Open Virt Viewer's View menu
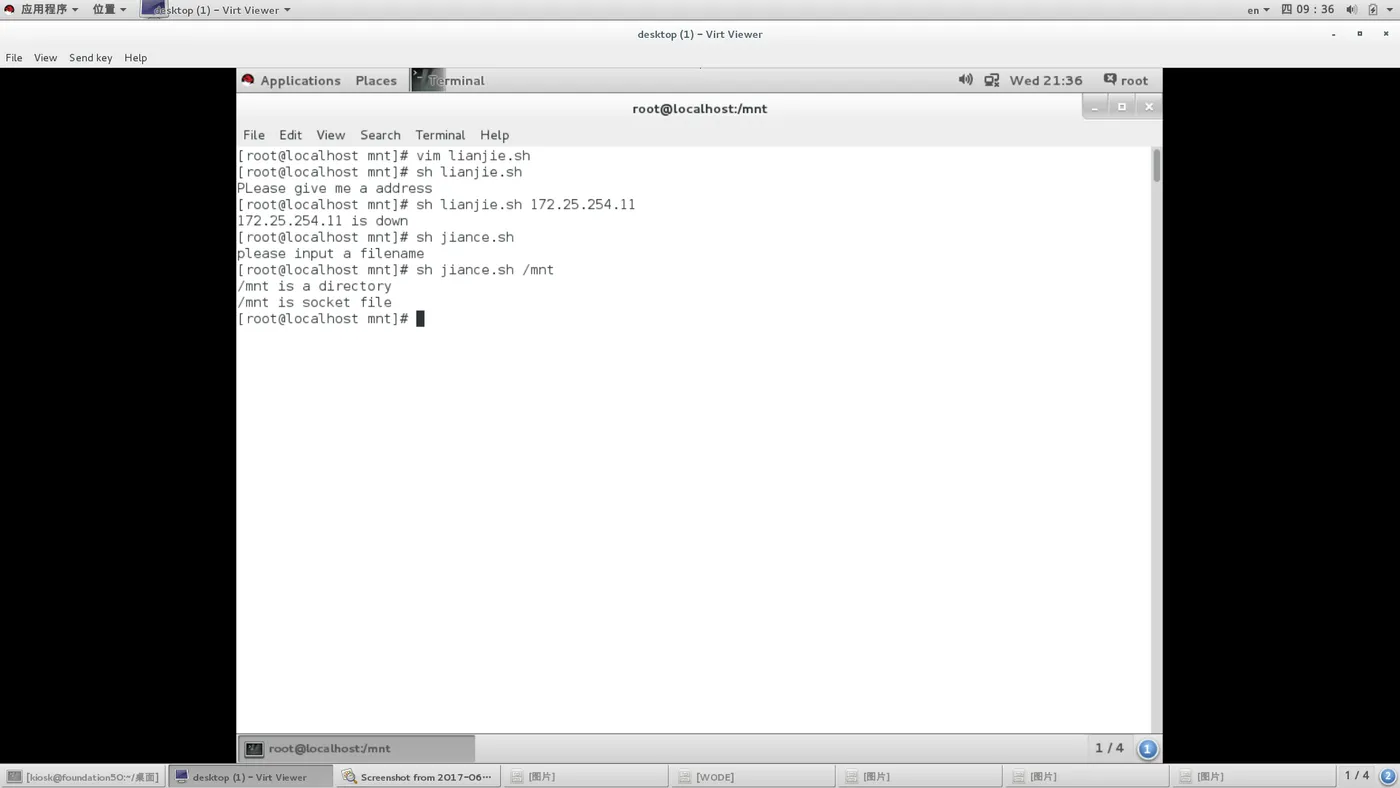The height and width of the screenshot is (788, 1400). [45, 58]
